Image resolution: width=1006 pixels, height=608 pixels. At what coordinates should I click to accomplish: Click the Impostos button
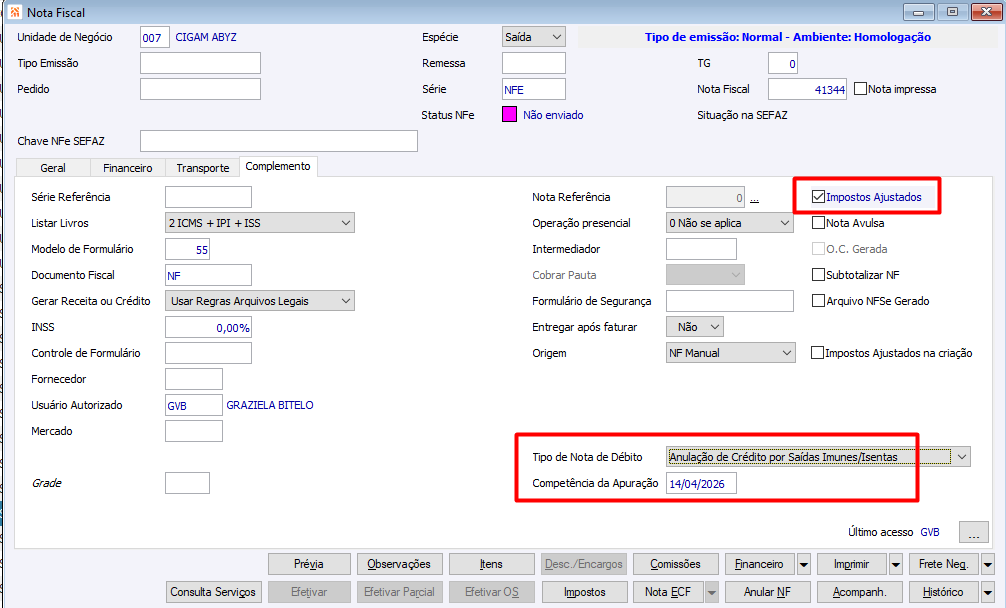point(584,592)
